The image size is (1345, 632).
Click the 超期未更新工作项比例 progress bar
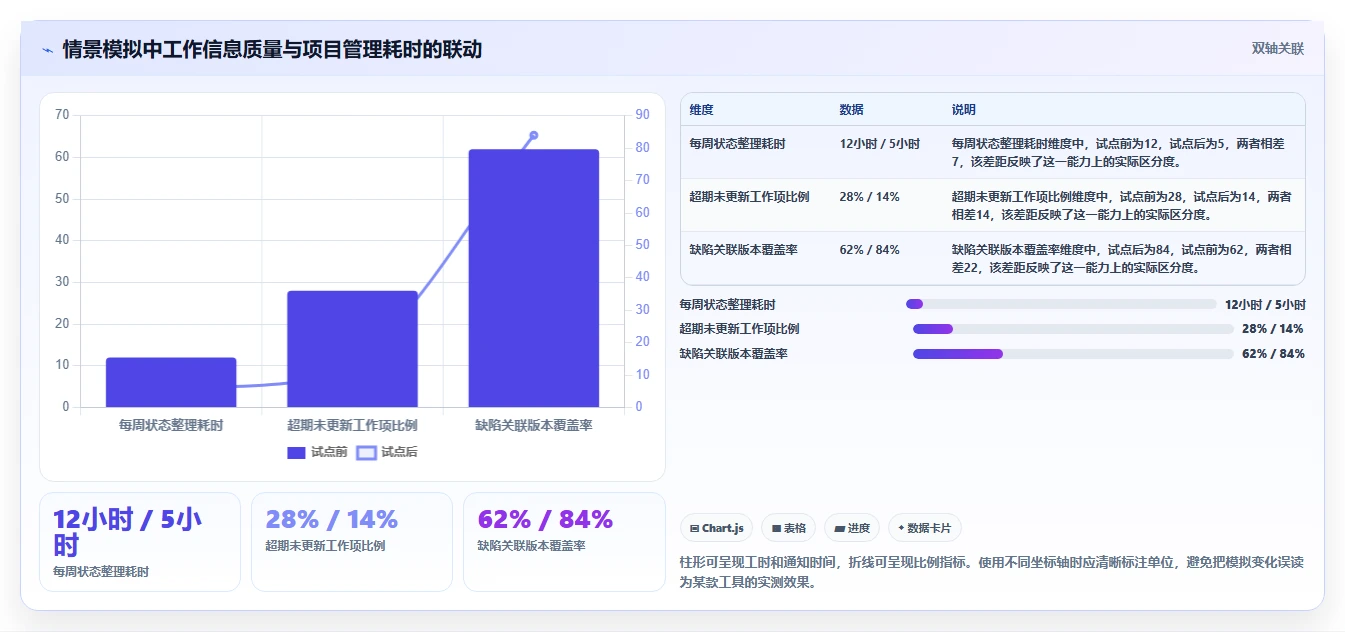[x=1073, y=329]
